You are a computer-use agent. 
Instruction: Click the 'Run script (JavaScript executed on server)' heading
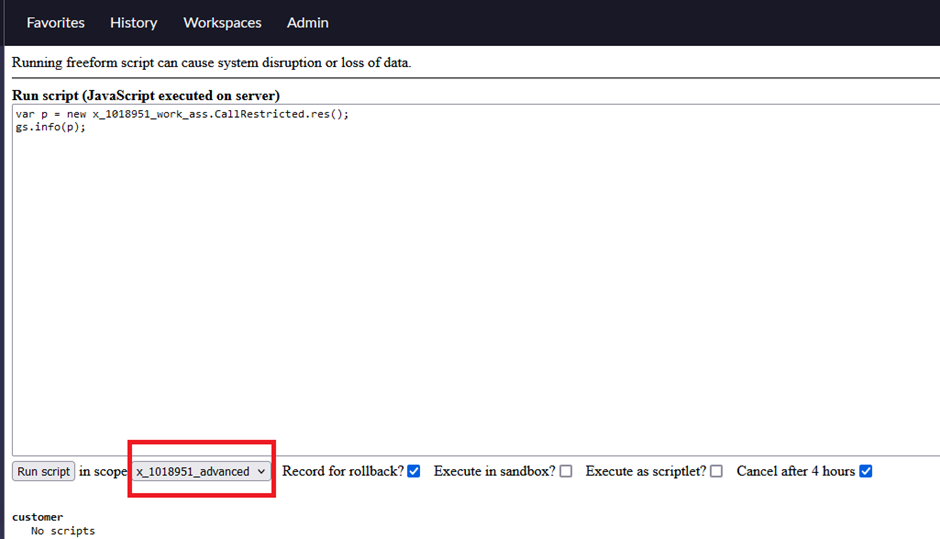145,95
